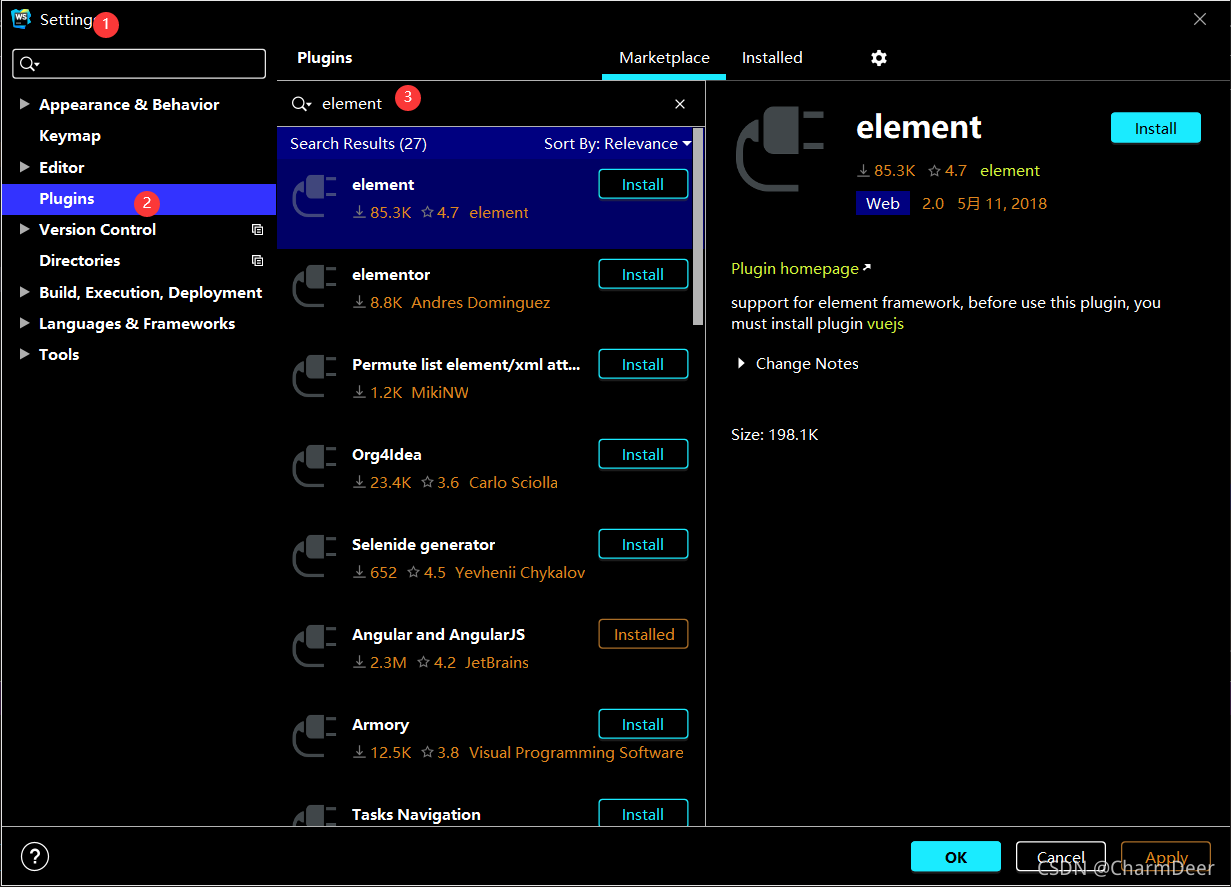
Task: Click the Web tag badge
Action: [882, 203]
